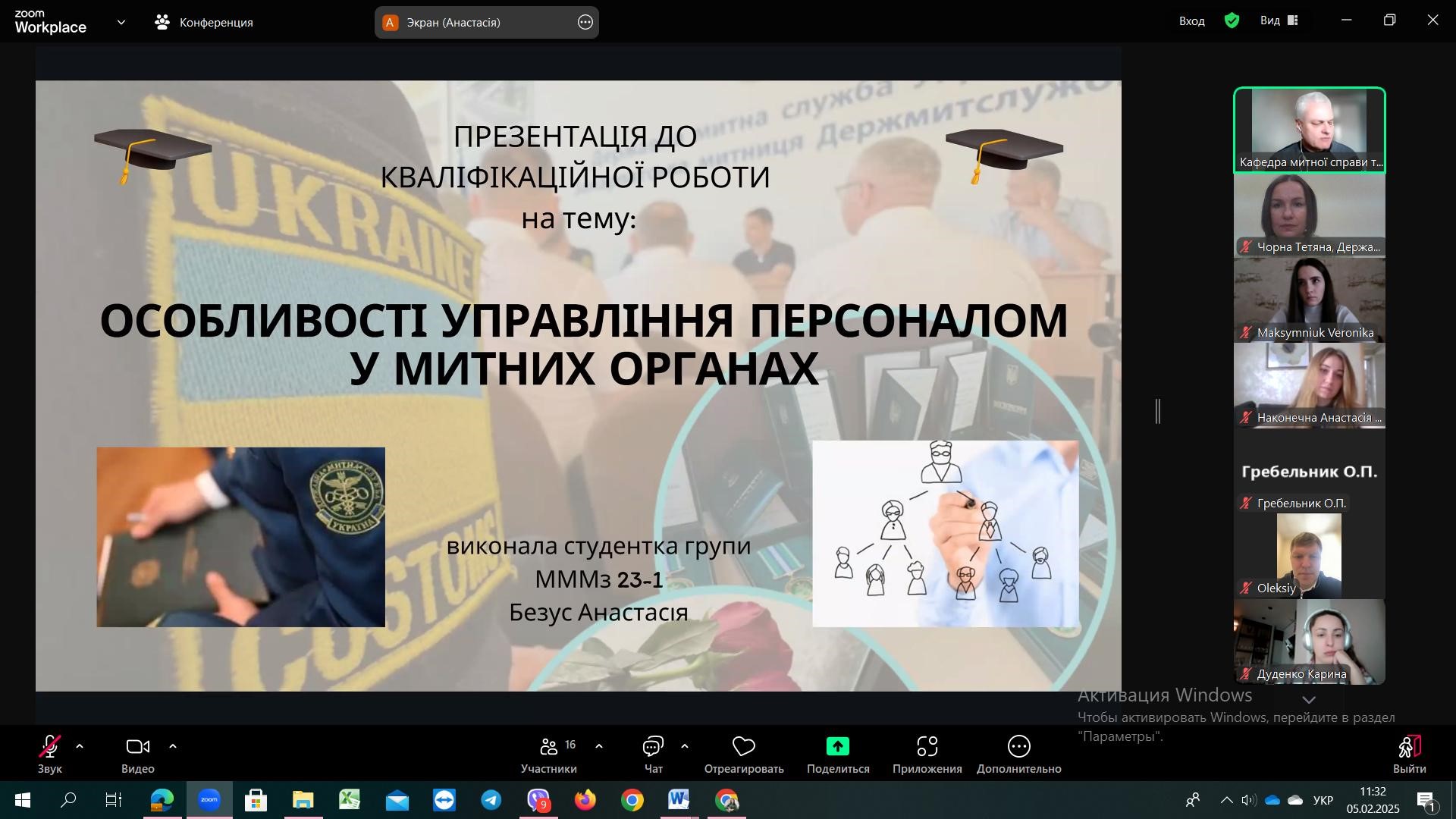Open Viber with 9 unread badge
This screenshot has width=1456, height=819.
pyautogui.click(x=538, y=800)
